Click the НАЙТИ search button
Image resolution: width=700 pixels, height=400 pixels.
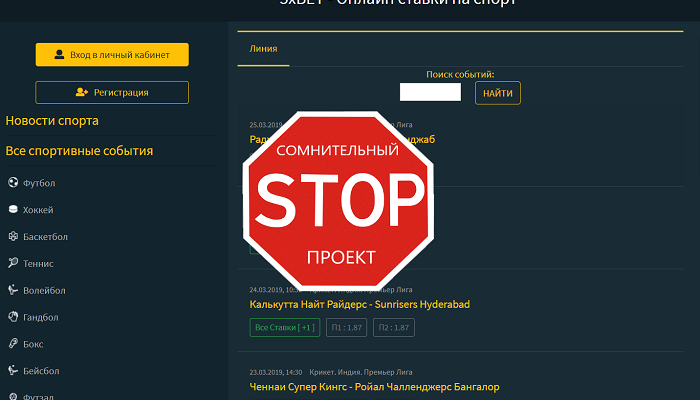[x=498, y=93]
